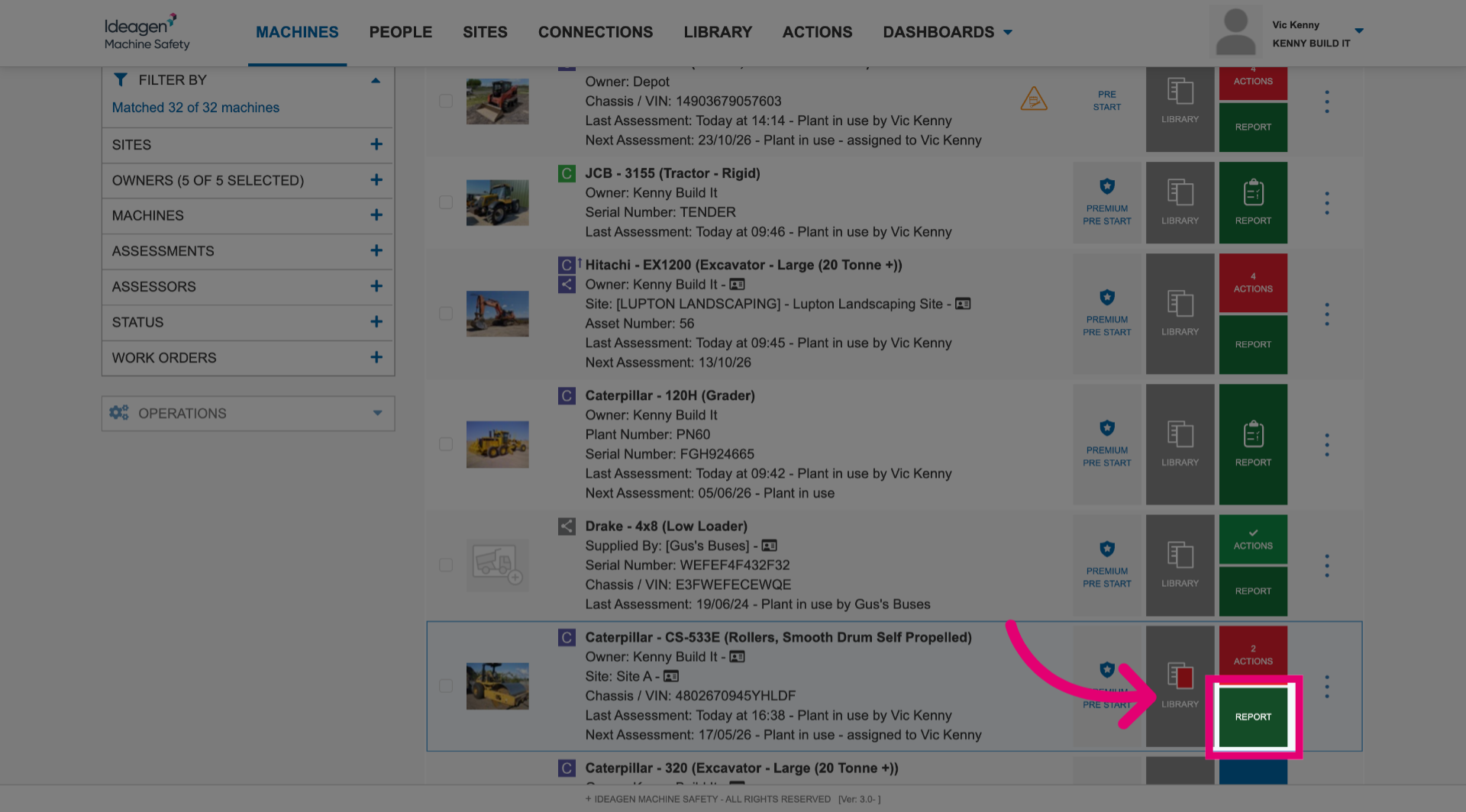The image size is (1466, 812).
Task: View 4 Actions for Hitachi EX1200
Action: tap(1253, 282)
